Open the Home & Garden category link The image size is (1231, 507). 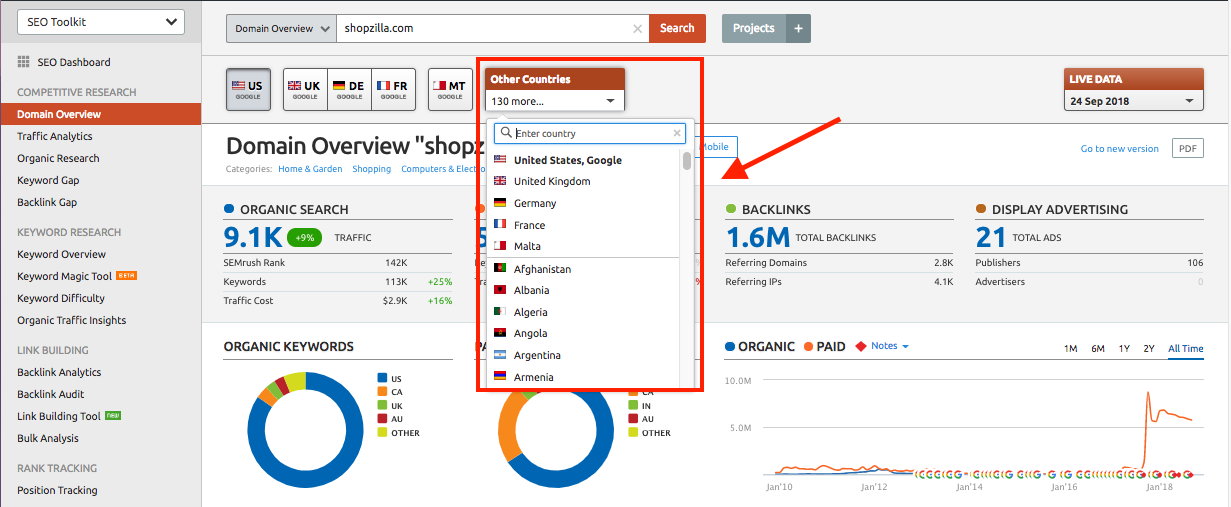pyautogui.click(x=310, y=169)
